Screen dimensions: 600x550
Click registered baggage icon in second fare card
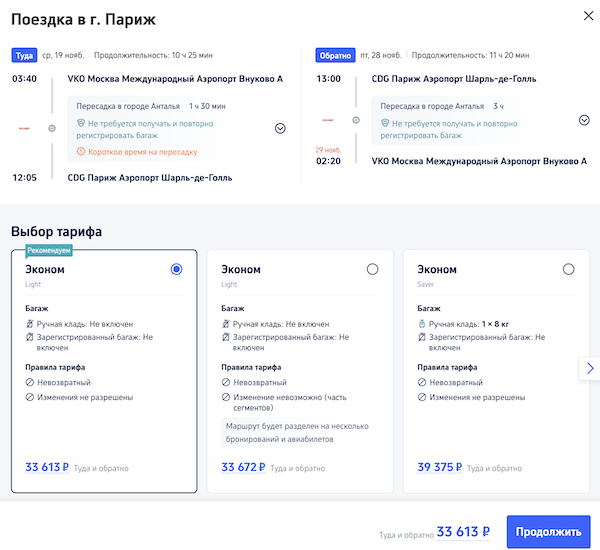[226, 338]
